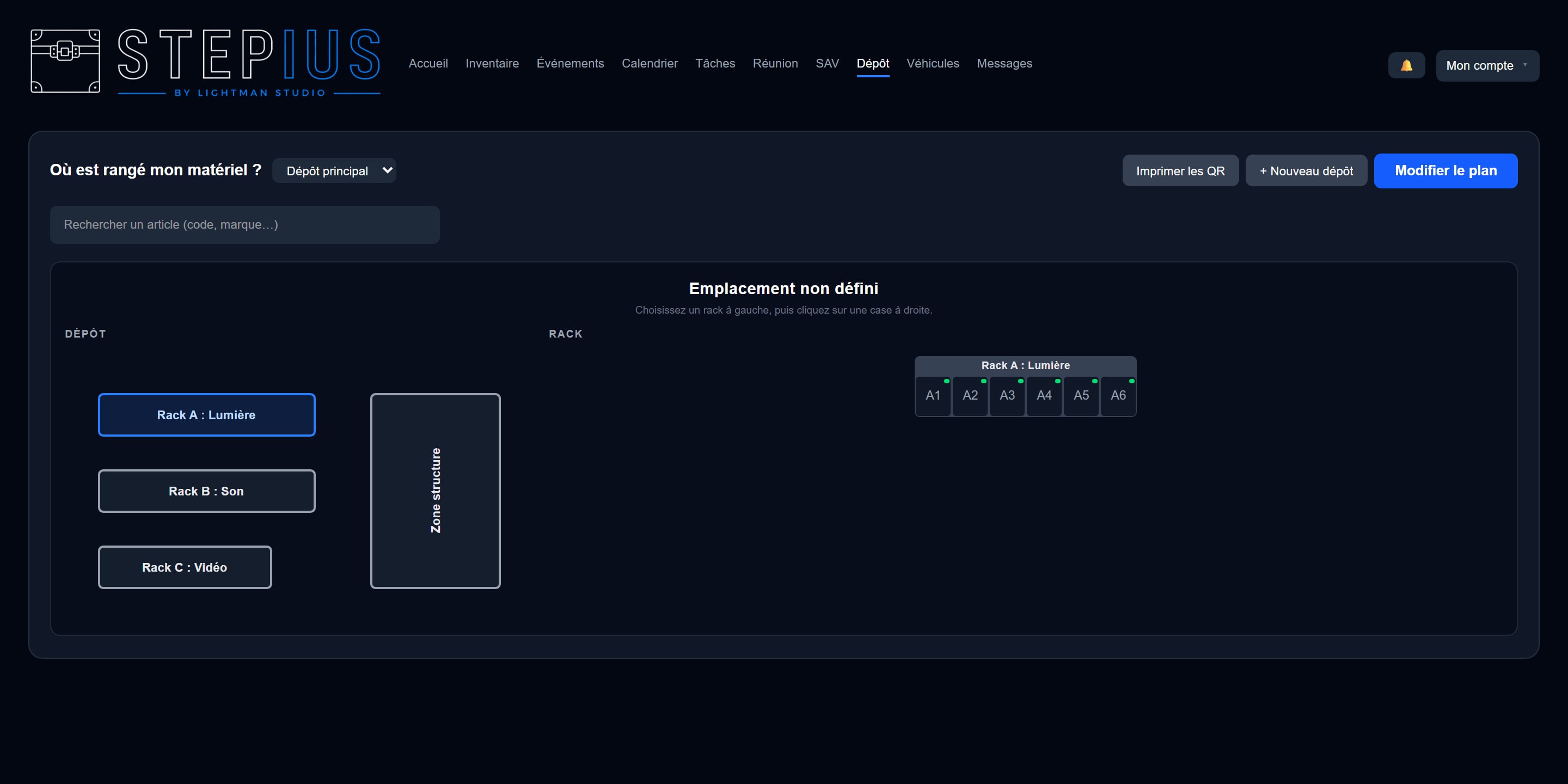
Task: Open the notifications bell
Action: click(1406, 65)
